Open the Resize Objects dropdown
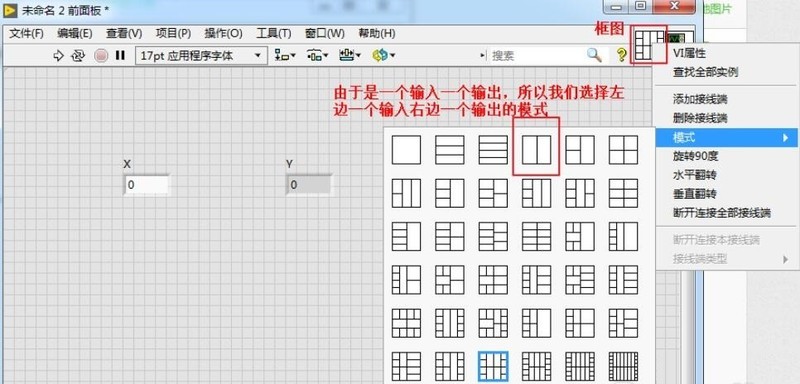 click(x=350, y=55)
